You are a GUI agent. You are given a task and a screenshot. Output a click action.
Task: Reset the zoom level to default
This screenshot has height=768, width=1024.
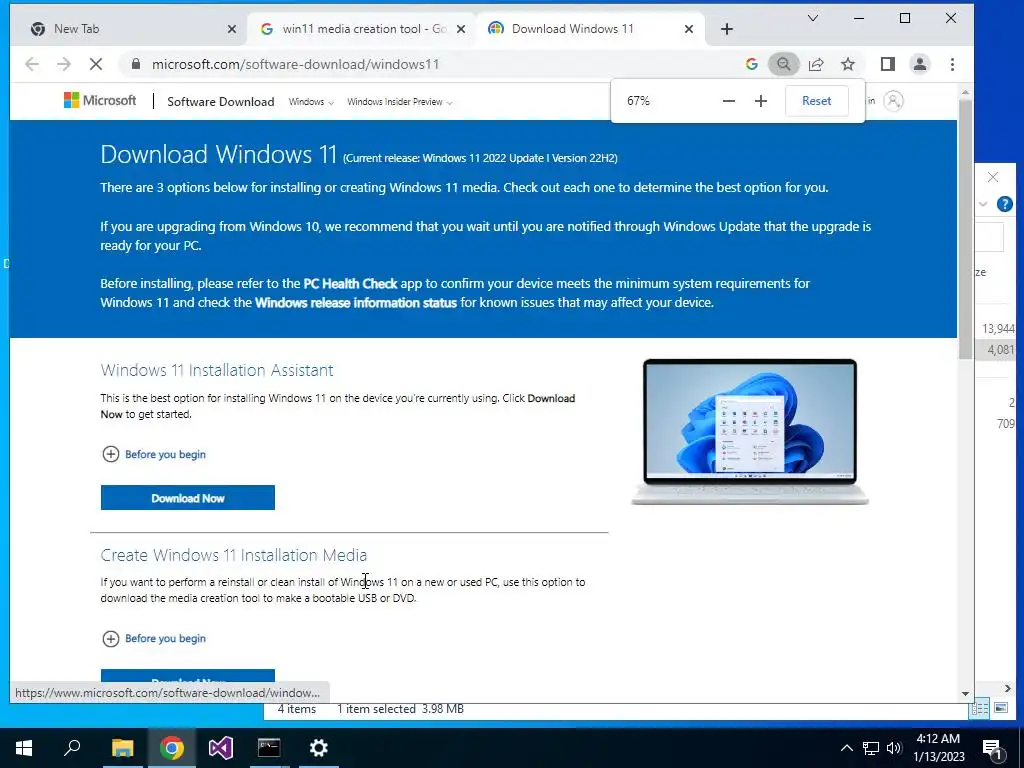tap(816, 101)
